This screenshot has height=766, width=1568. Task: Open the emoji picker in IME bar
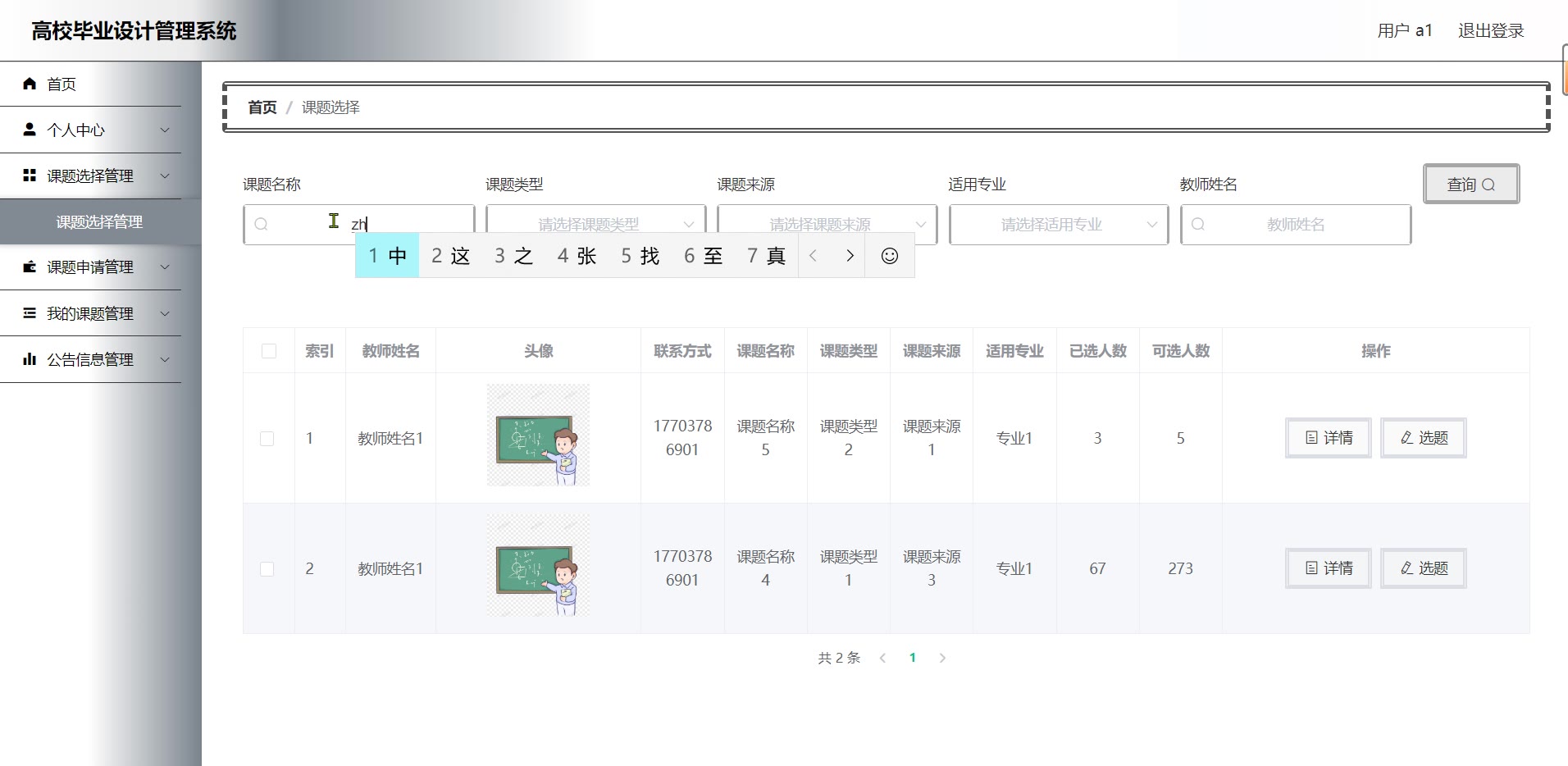889,256
